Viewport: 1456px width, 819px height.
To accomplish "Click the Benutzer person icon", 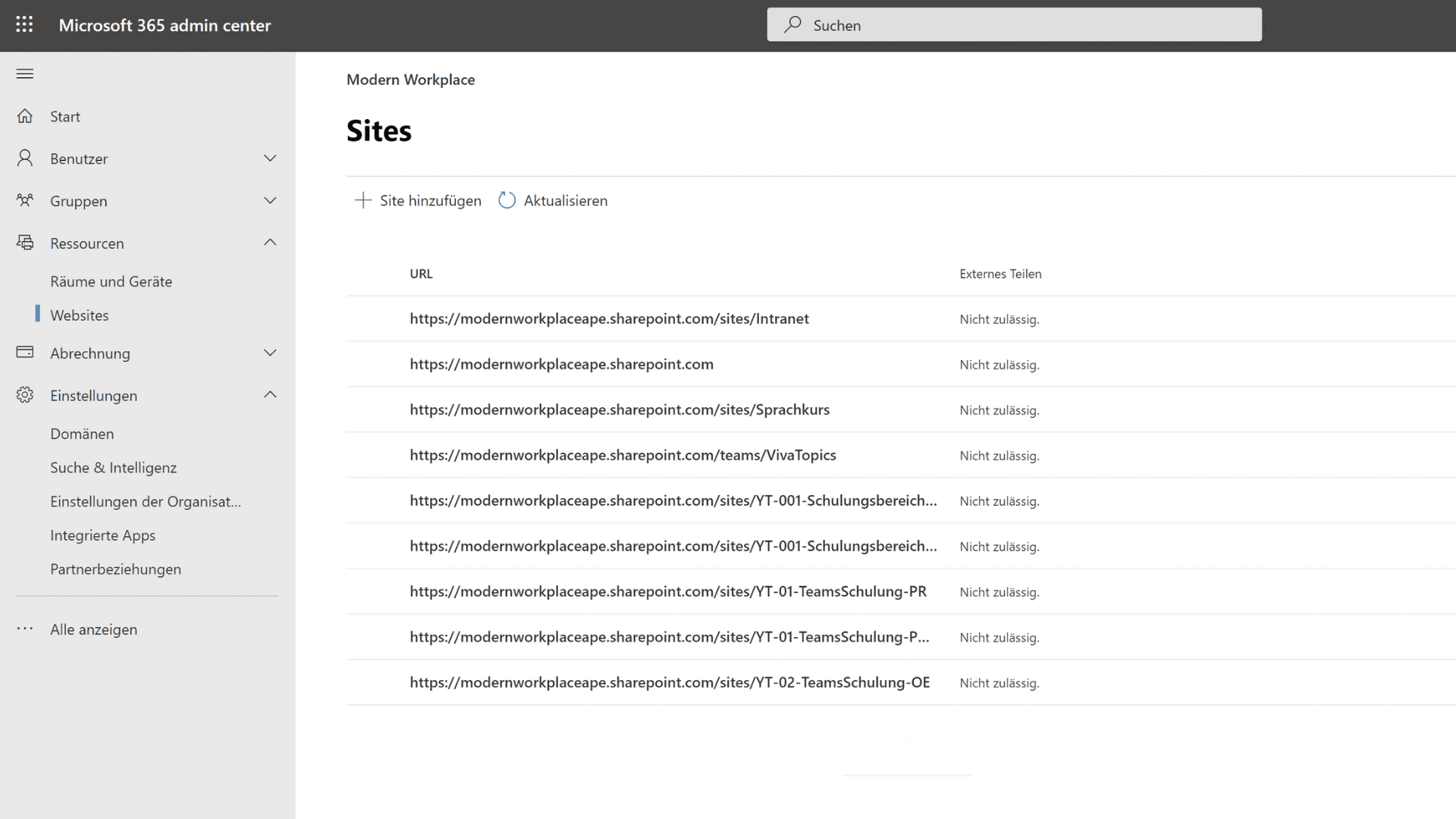I will 25,158.
